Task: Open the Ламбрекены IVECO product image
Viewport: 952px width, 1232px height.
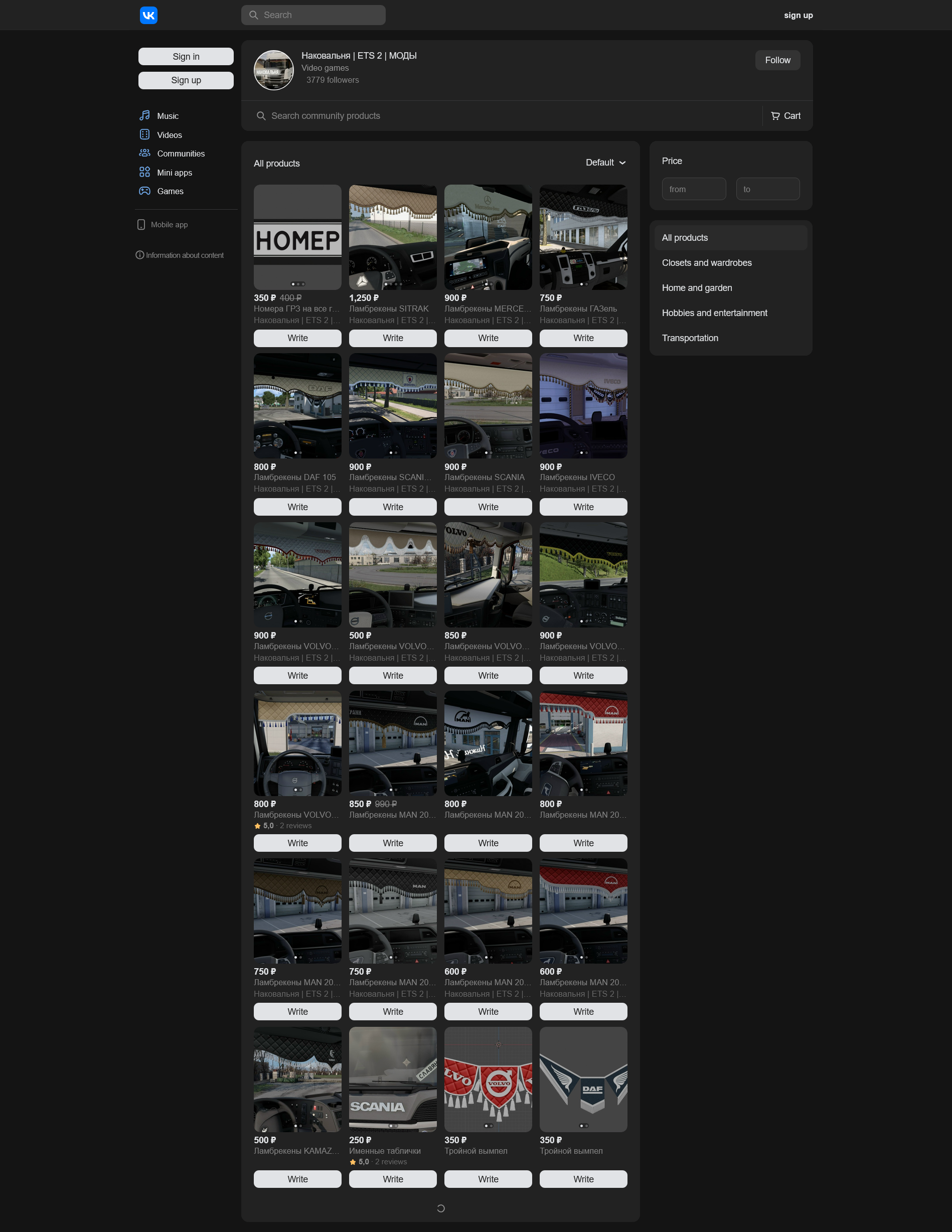Action: [x=583, y=406]
